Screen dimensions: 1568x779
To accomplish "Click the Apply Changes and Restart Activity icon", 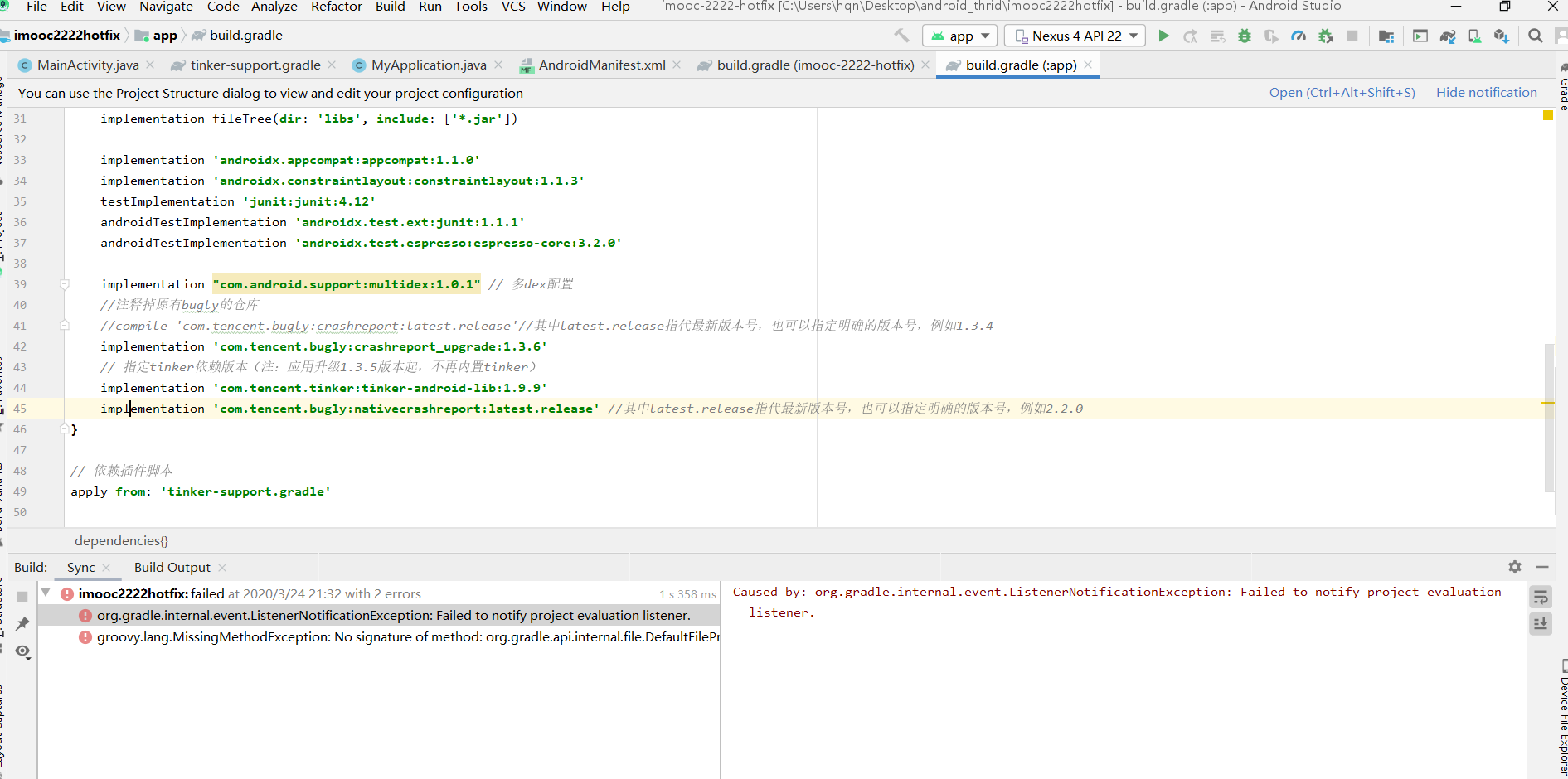I will [x=1191, y=36].
